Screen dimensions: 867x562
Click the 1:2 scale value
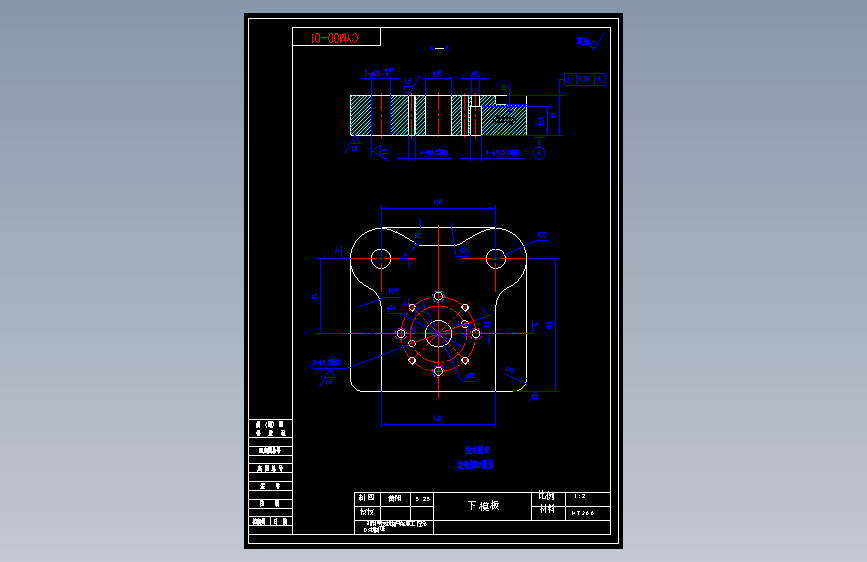point(580,496)
